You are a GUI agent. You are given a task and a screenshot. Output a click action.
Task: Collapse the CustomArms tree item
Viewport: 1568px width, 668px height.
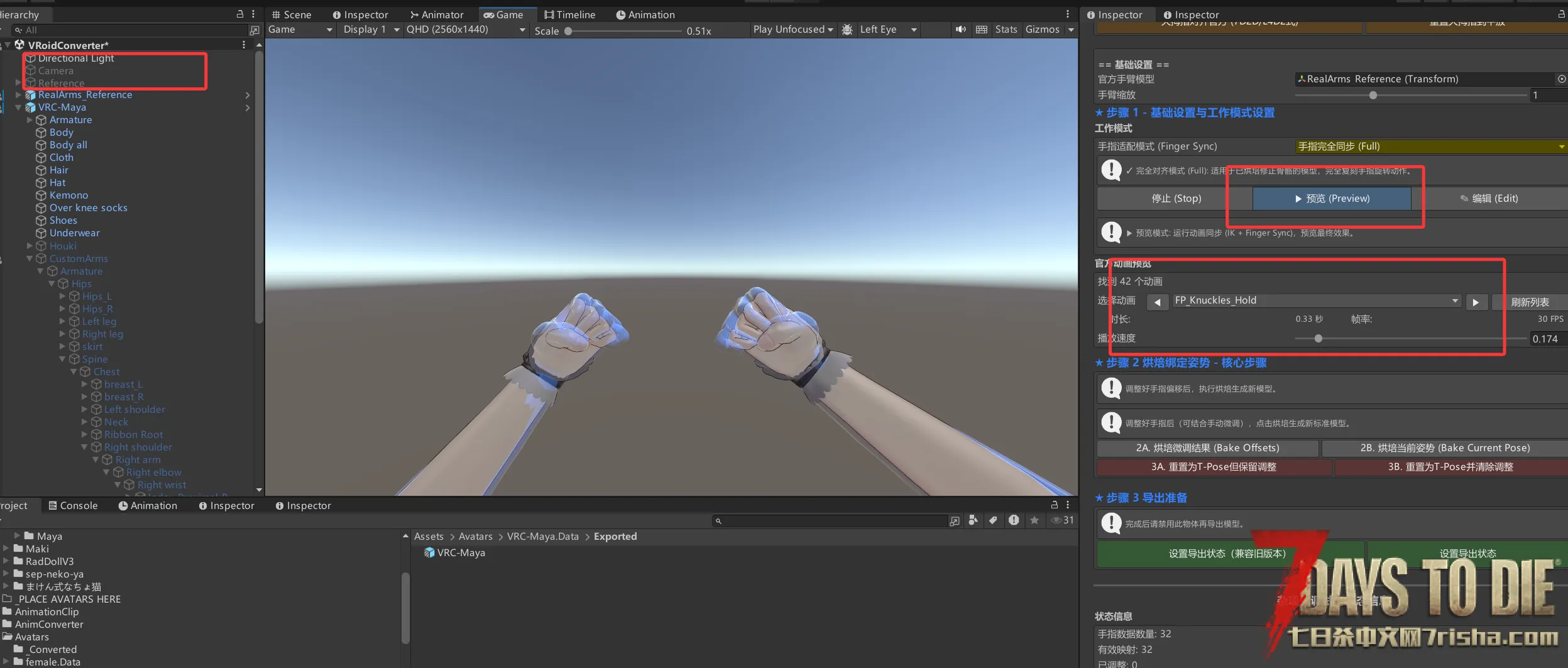(x=30, y=258)
